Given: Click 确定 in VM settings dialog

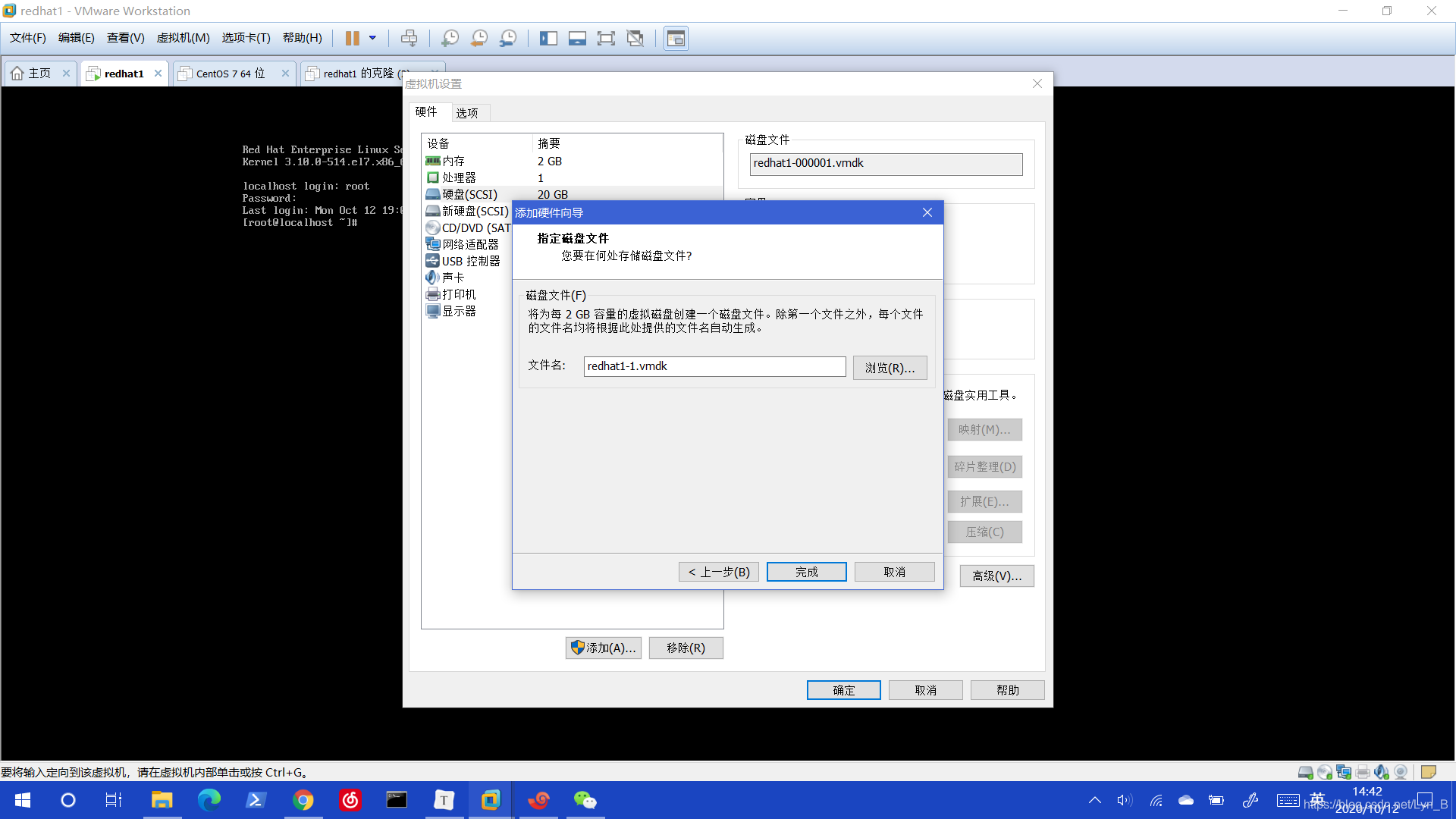Looking at the screenshot, I should 843,690.
